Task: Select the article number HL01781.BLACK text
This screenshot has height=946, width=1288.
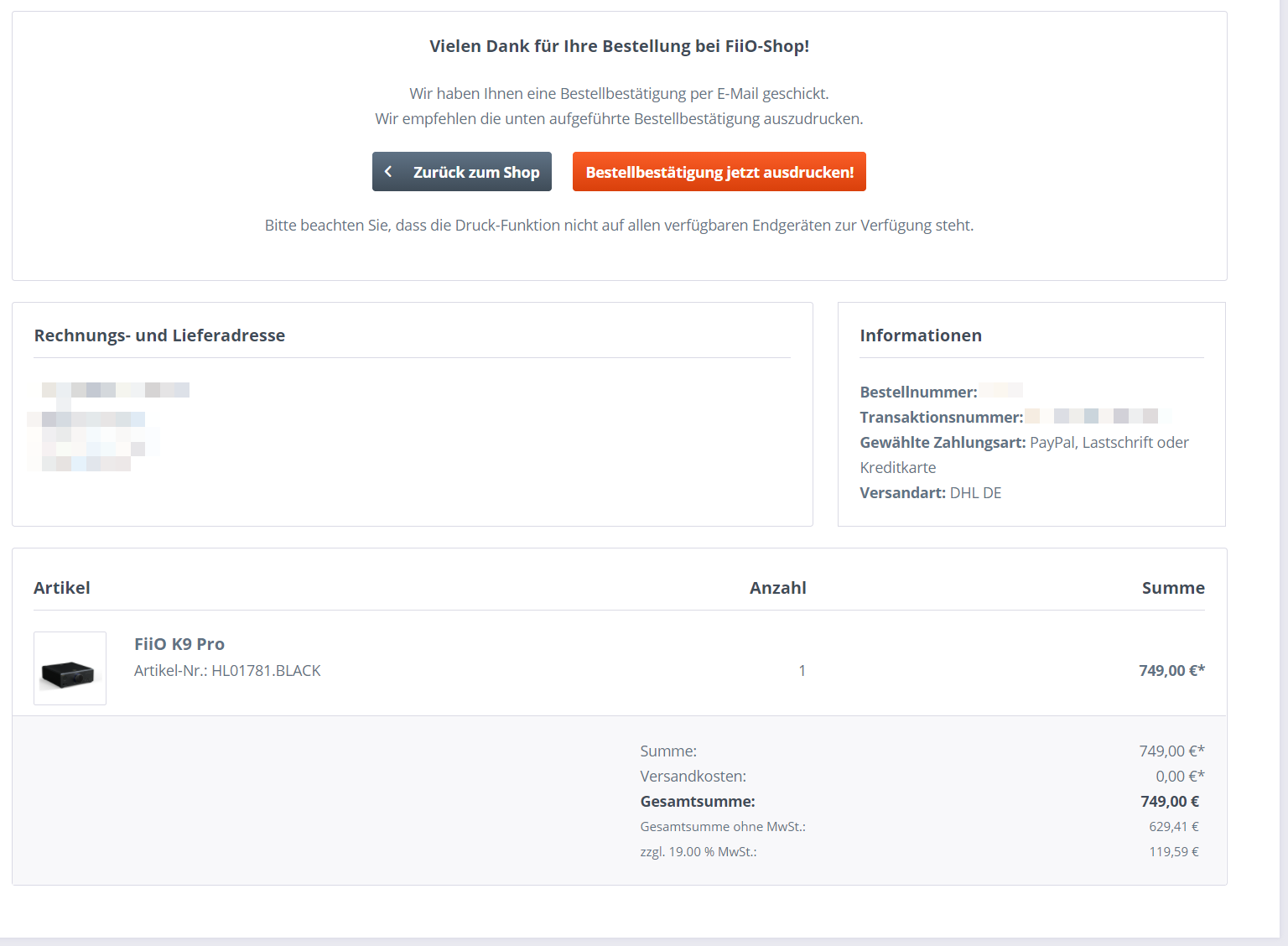Action: 227,671
